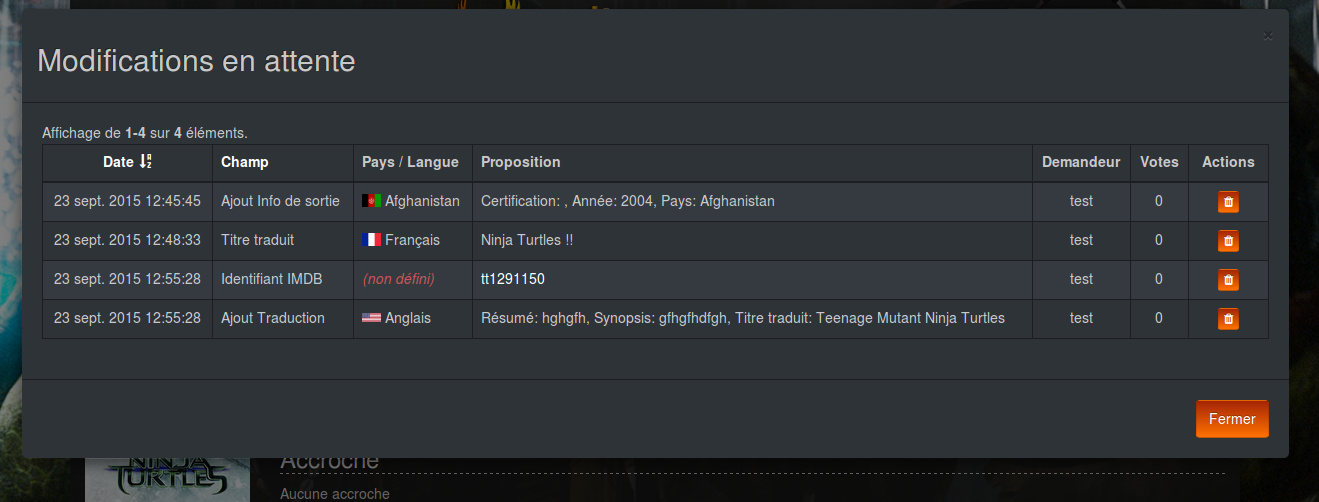Delete the Identifiant IMDB modification
Image resolution: width=1319 pixels, height=502 pixels.
coord(1228,280)
